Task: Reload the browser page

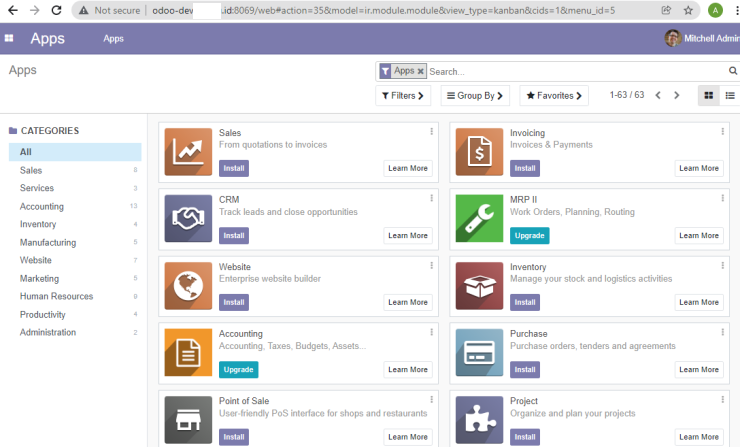Action: click(56, 10)
